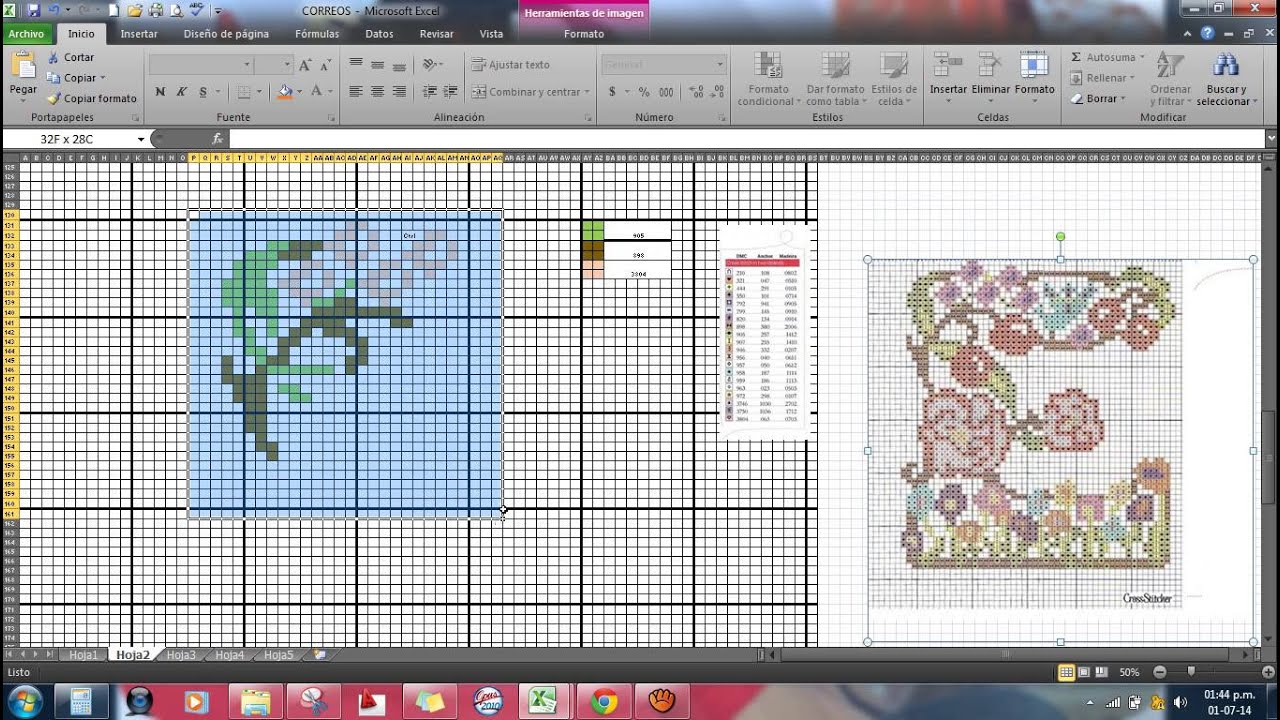Switch to the Datos tab

(379, 33)
